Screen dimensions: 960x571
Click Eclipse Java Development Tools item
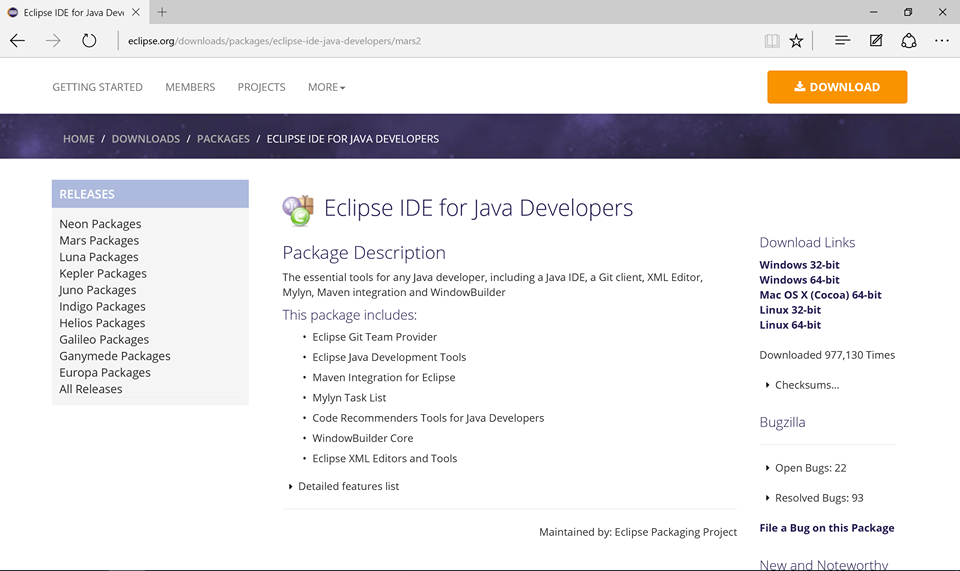pyautogui.click(x=389, y=357)
